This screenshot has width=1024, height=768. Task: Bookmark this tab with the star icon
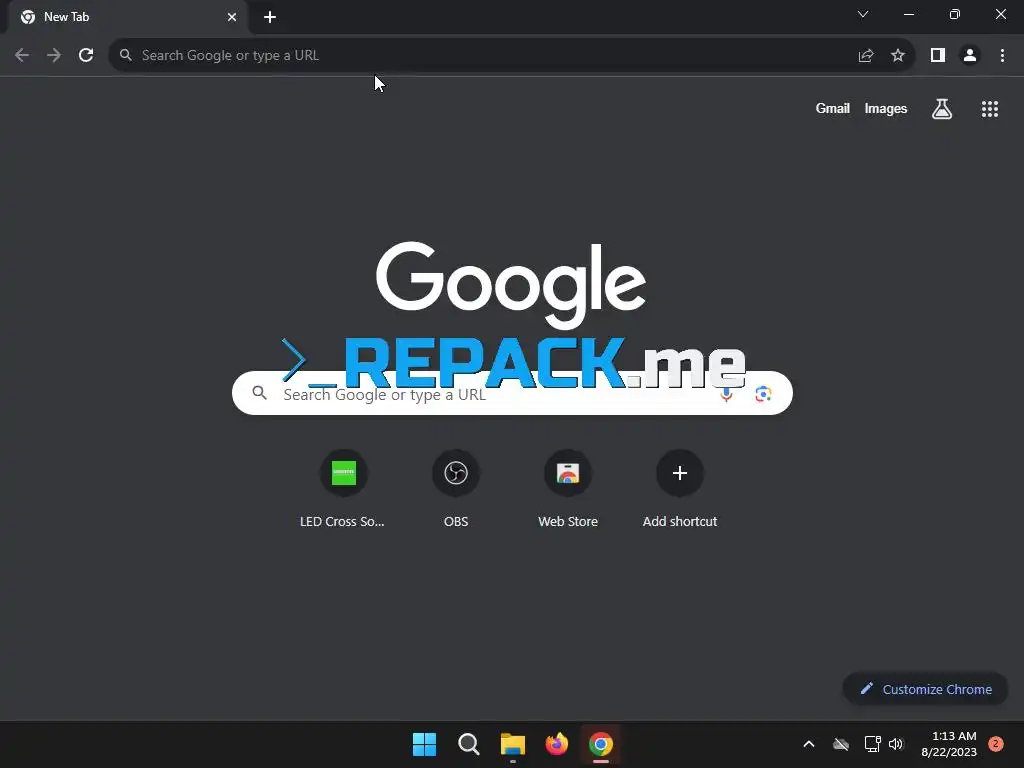pyautogui.click(x=898, y=56)
